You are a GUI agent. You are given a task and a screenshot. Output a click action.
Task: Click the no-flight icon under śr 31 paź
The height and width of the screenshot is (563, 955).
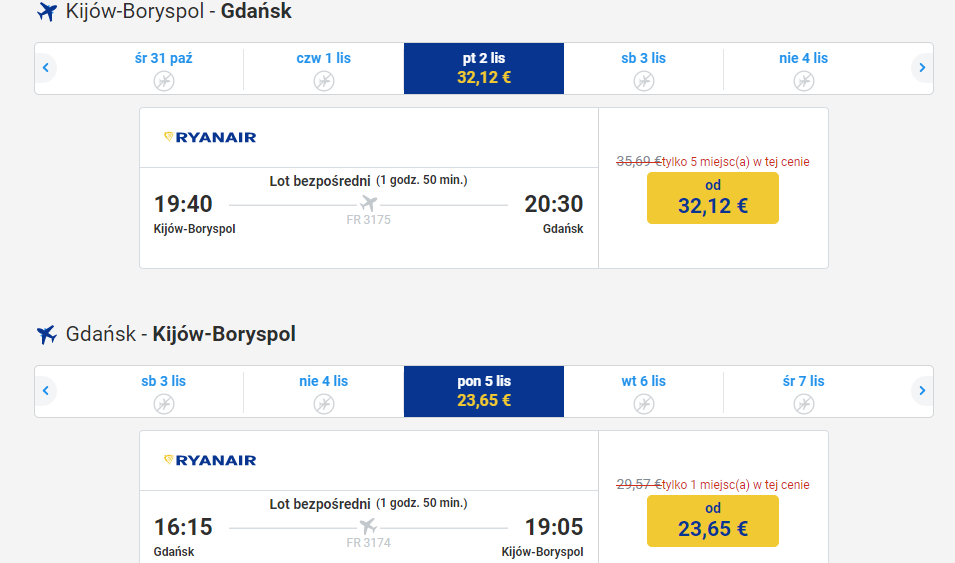(x=163, y=80)
